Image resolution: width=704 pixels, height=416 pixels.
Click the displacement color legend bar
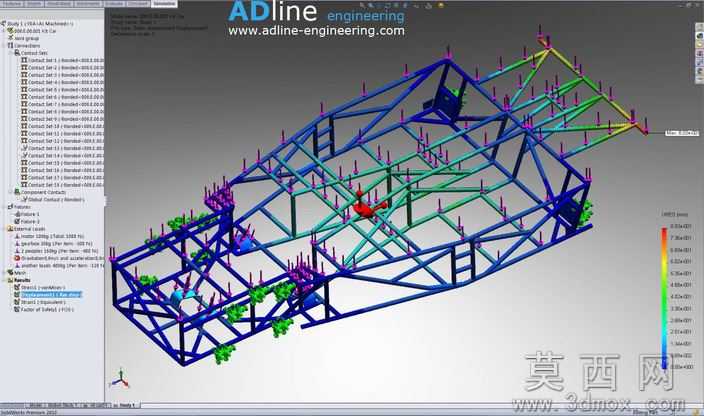click(664, 298)
